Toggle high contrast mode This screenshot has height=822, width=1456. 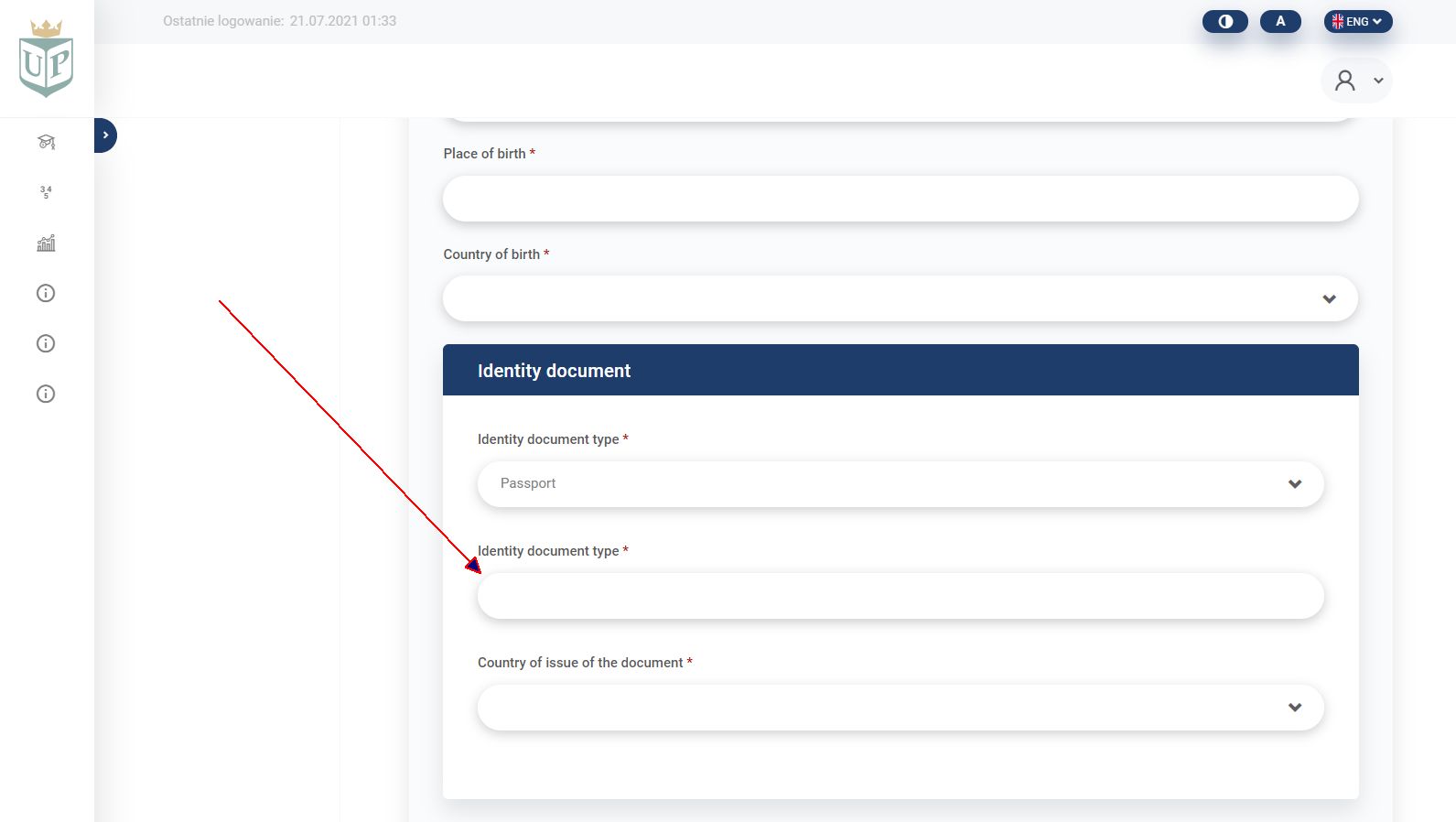(1224, 21)
